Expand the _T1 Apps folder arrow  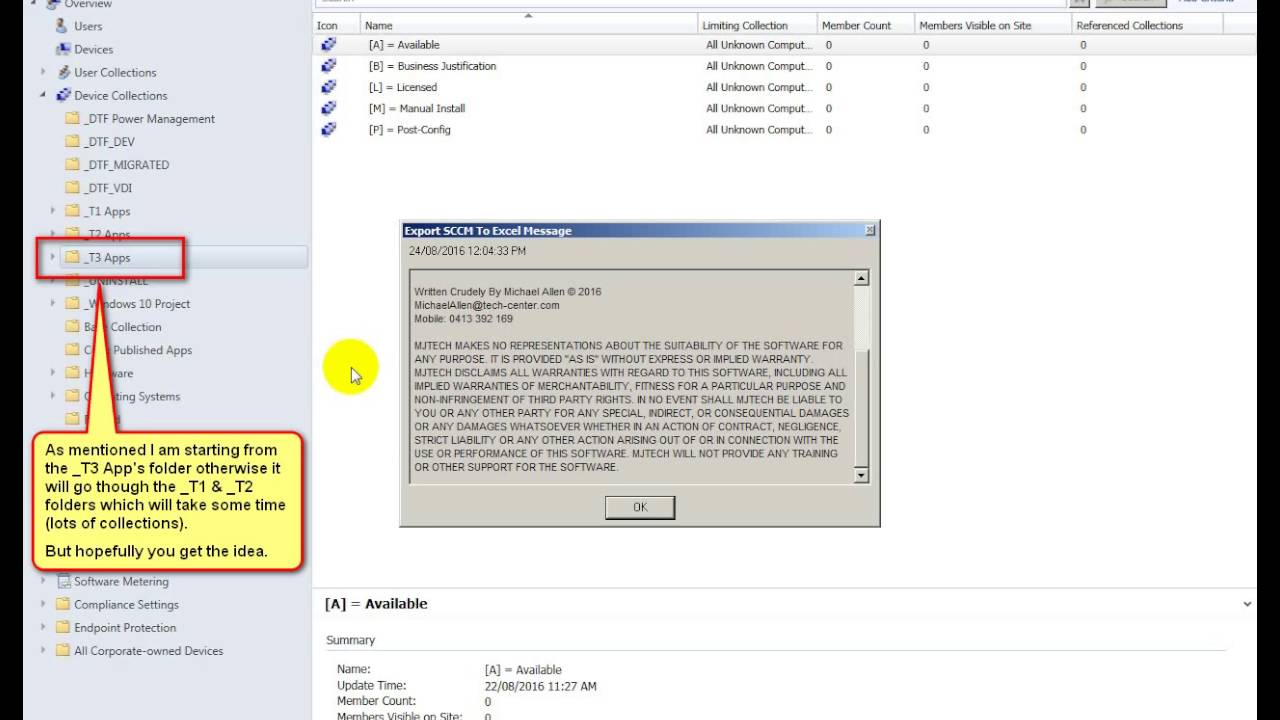pyautogui.click(x=53, y=211)
